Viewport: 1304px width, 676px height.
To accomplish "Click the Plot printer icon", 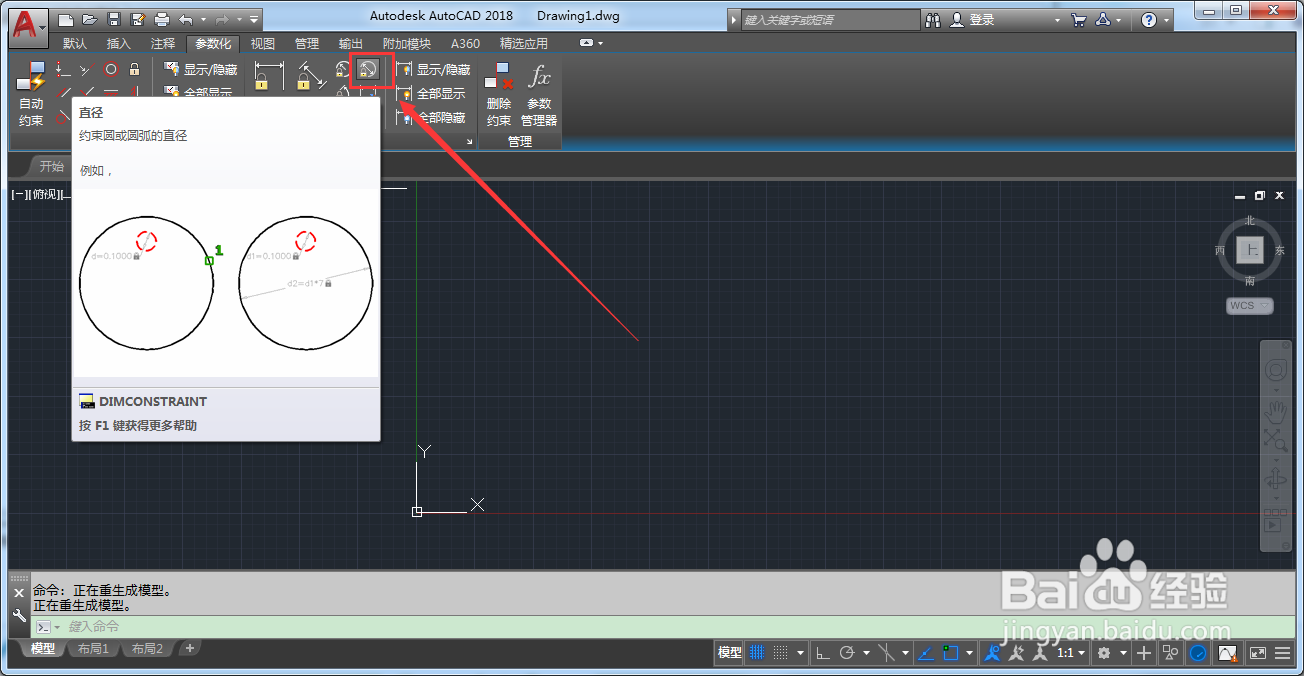I will point(162,19).
